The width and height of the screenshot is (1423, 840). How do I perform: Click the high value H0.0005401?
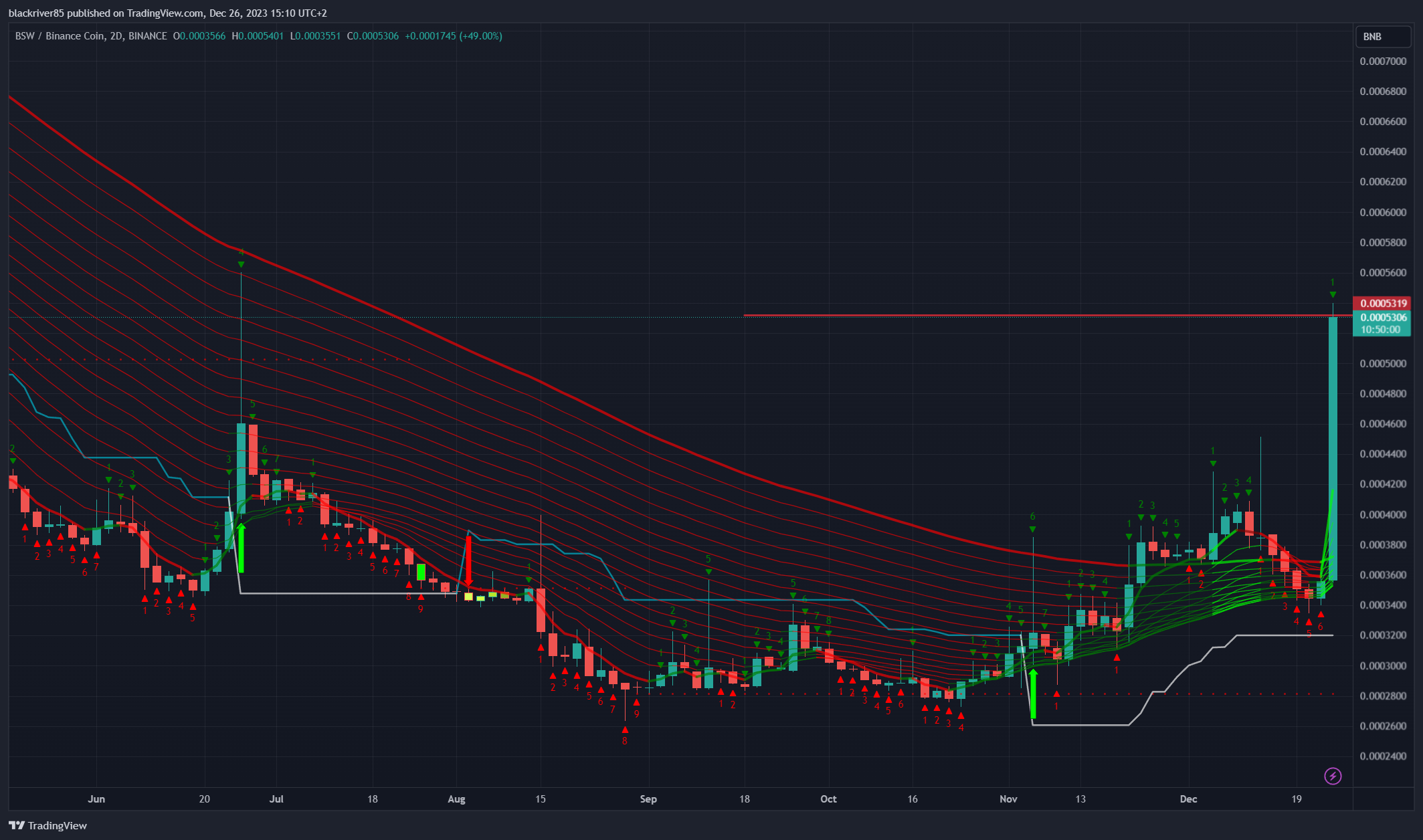(258, 36)
